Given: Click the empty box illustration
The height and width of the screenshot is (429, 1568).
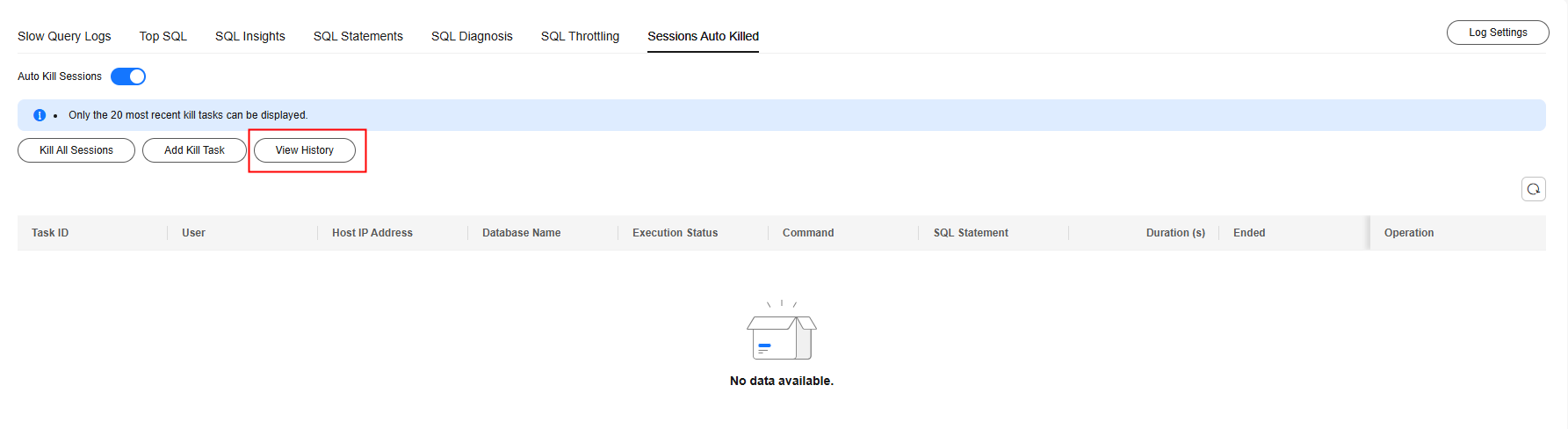Looking at the screenshot, I should tap(781, 332).
